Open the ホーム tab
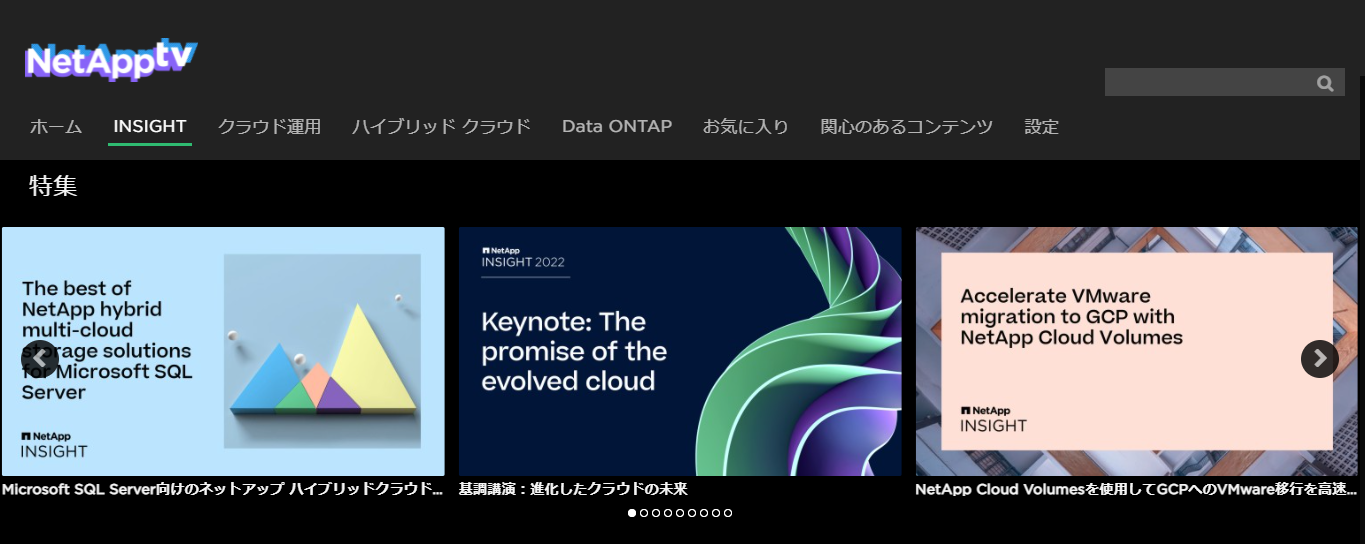Screen dimensions: 1365x544 [56, 127]
